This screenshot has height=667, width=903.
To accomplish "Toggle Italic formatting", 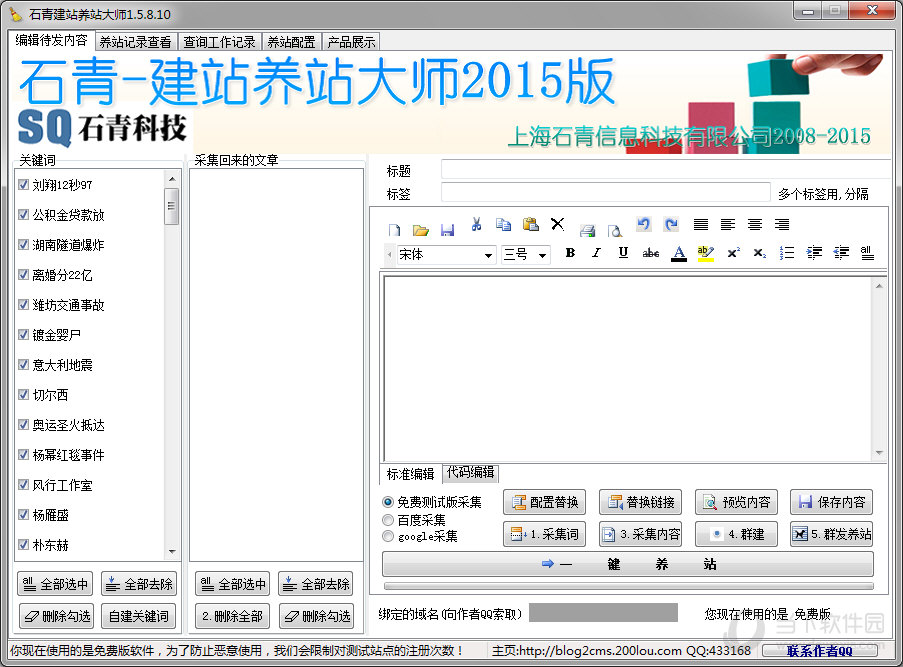I will [x=597, y=252].
